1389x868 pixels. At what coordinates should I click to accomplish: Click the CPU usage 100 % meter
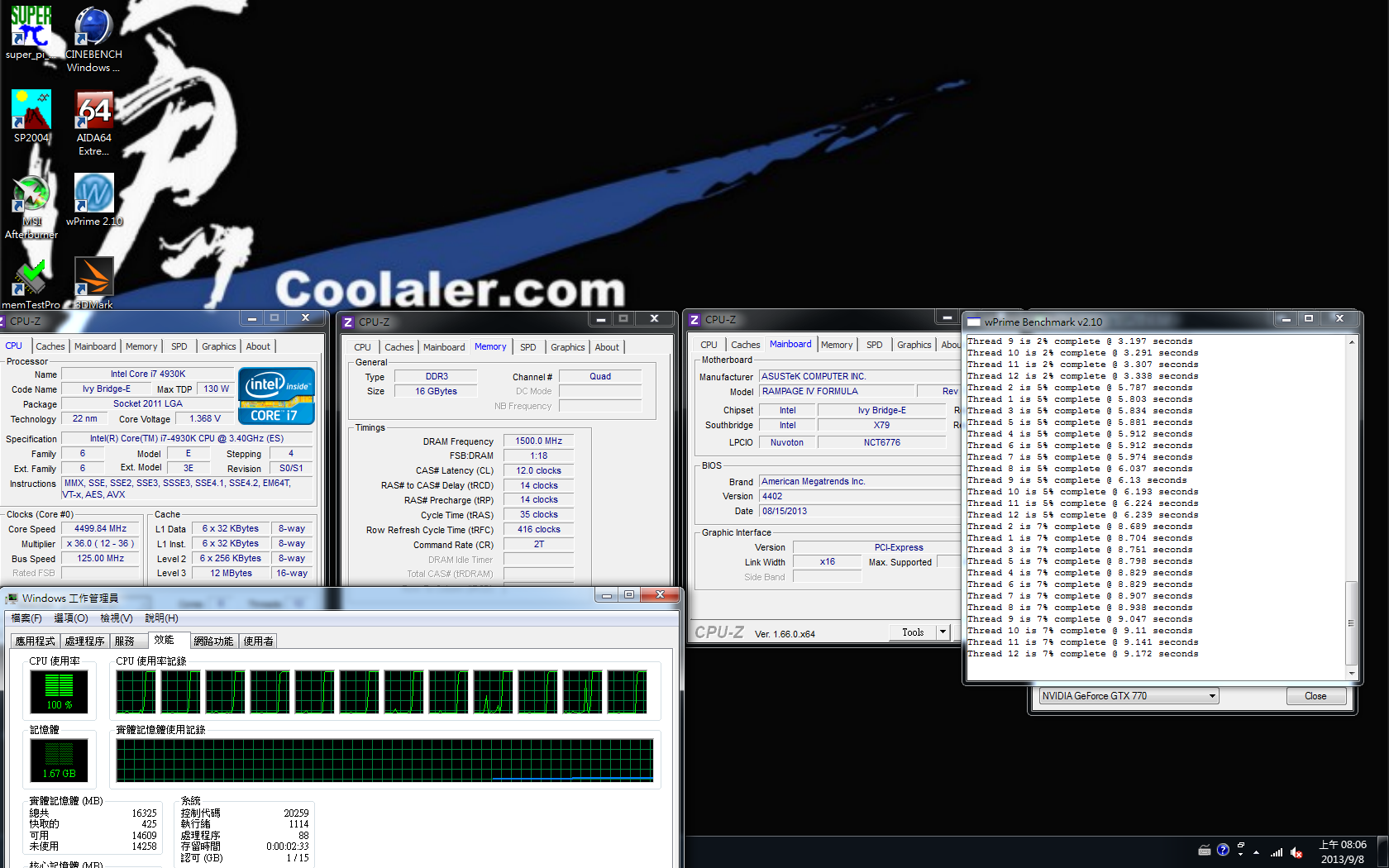(60, 692)
